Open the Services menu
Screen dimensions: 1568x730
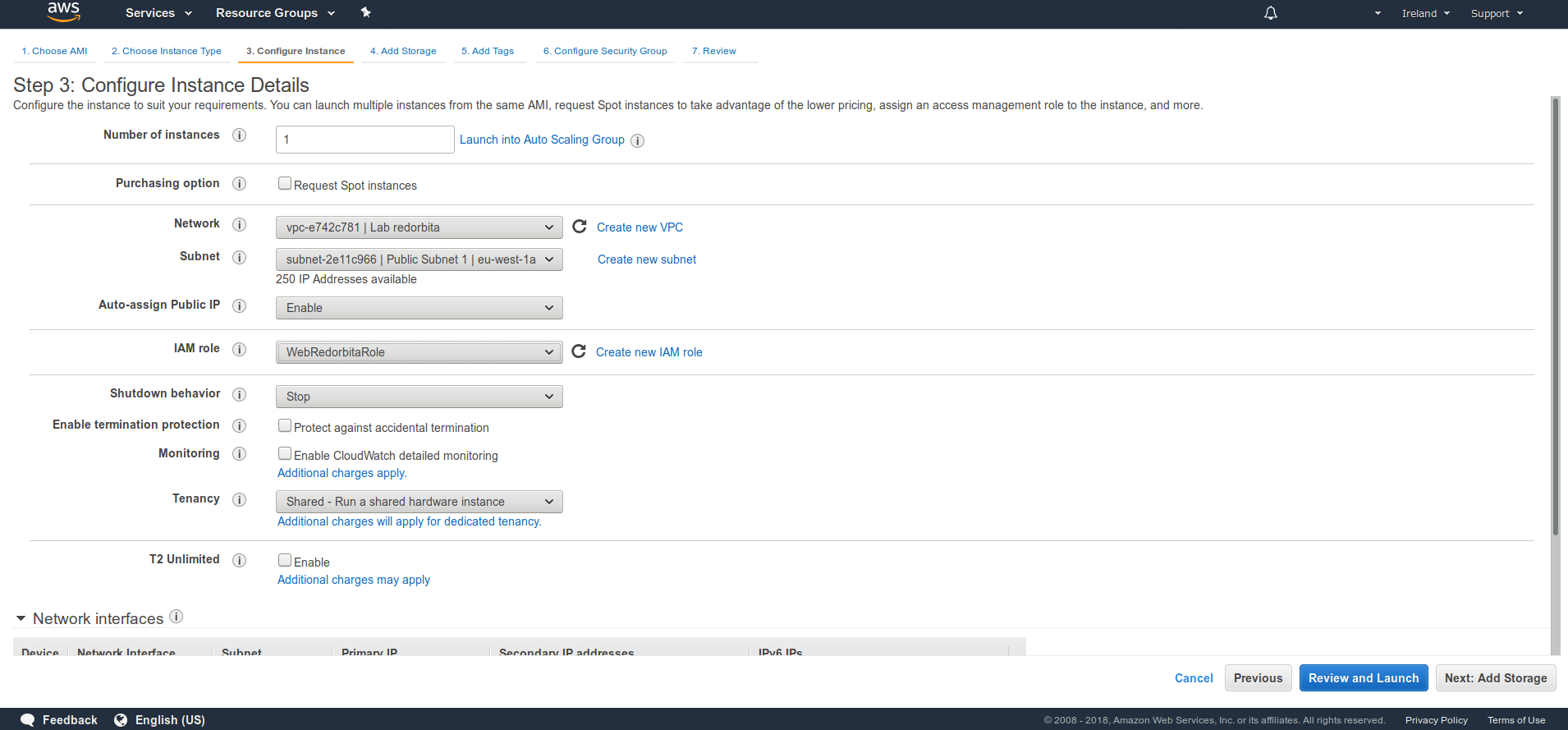point(158,13)
